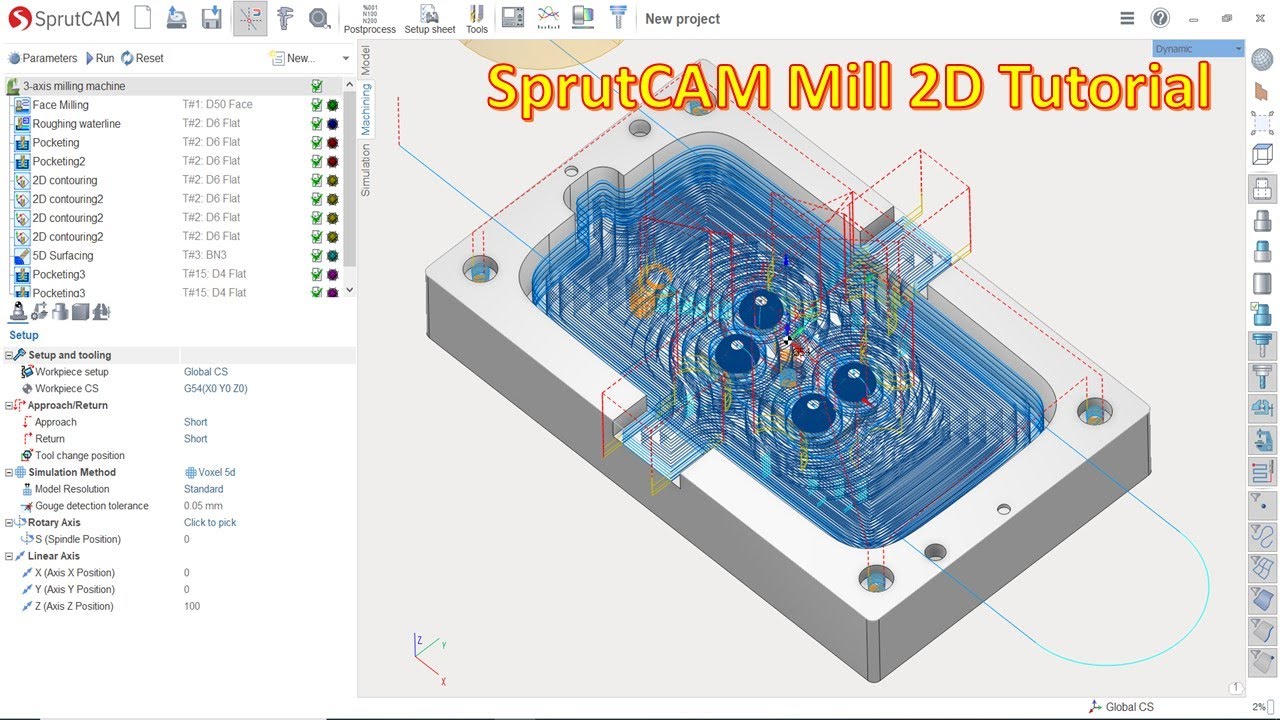Screen dimensions: 1280x720
Task: Open the Dynamic view mode dropdown
Action: coord(1198,49)
